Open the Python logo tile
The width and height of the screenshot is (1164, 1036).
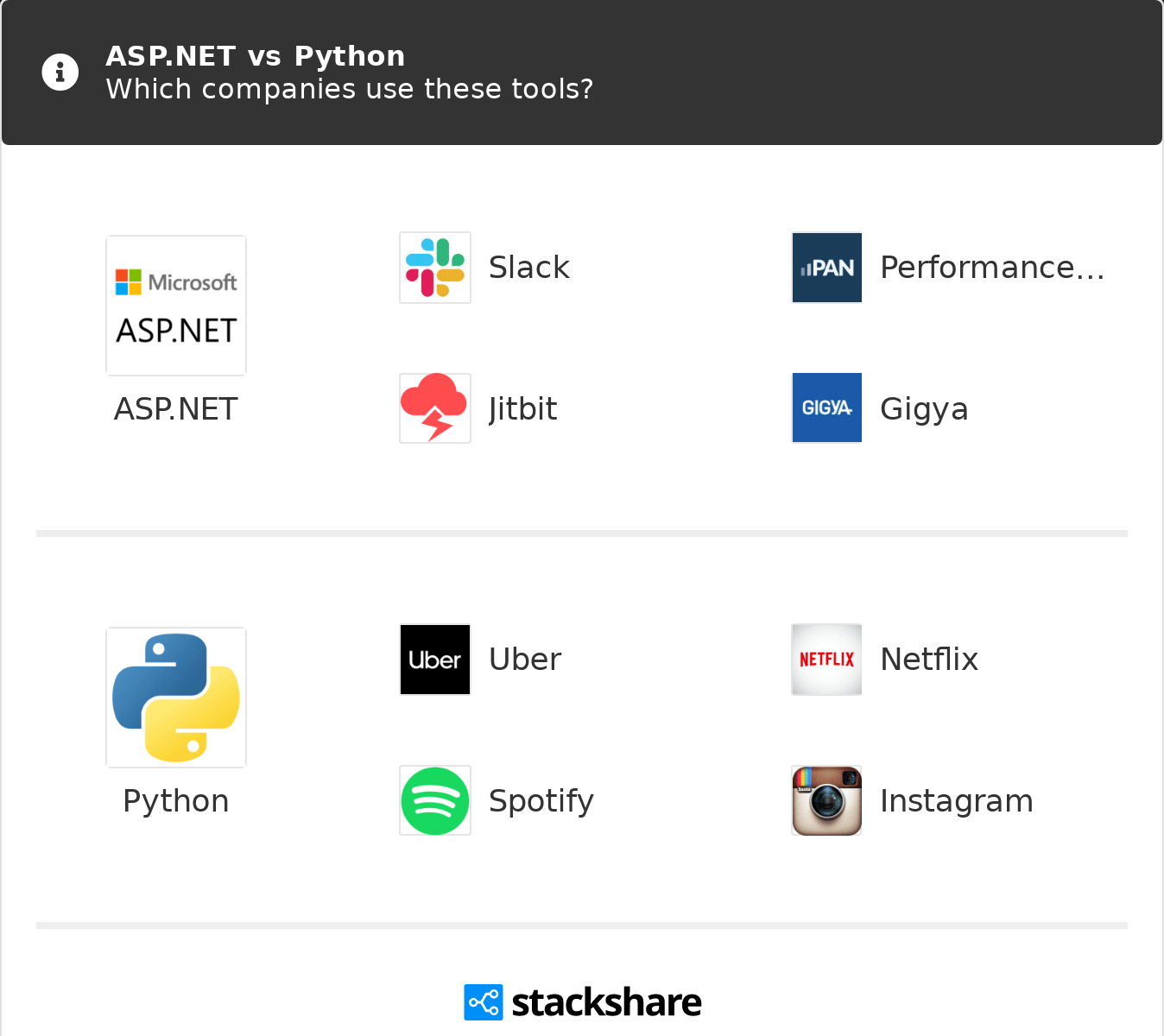[x=176, y=698]
